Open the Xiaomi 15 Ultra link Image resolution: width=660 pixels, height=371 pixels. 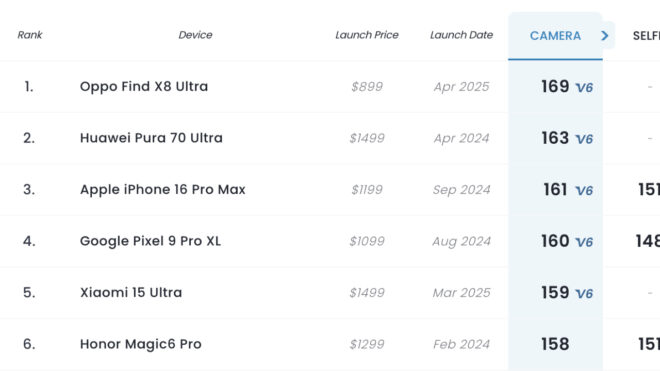pyautogui.click(x=131, y=292)
